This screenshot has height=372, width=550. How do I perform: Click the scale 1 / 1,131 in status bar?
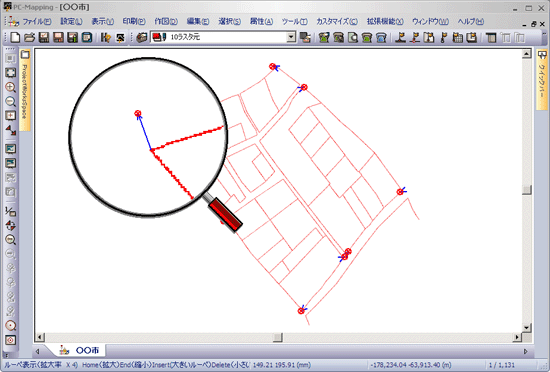pyautogui.click(x=502, y=365)
